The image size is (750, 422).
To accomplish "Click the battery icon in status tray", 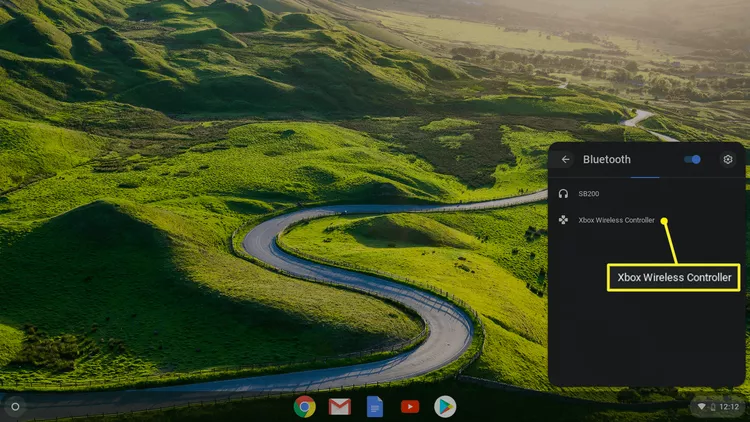I will click(x=714, y=407).
